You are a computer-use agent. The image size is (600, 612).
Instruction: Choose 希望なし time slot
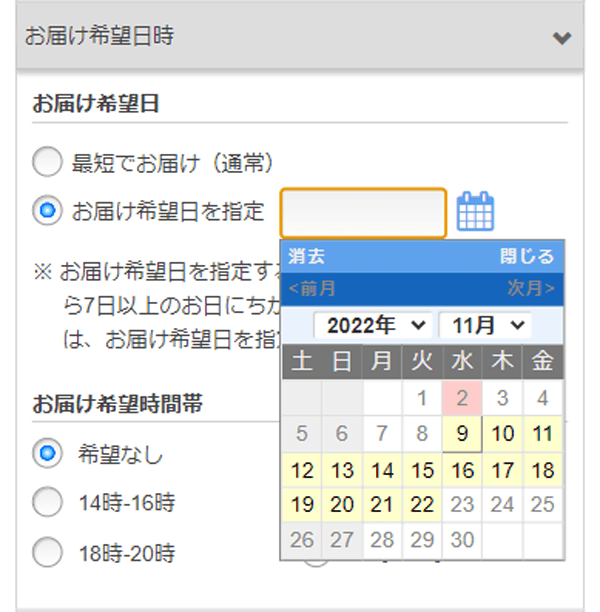47,453
